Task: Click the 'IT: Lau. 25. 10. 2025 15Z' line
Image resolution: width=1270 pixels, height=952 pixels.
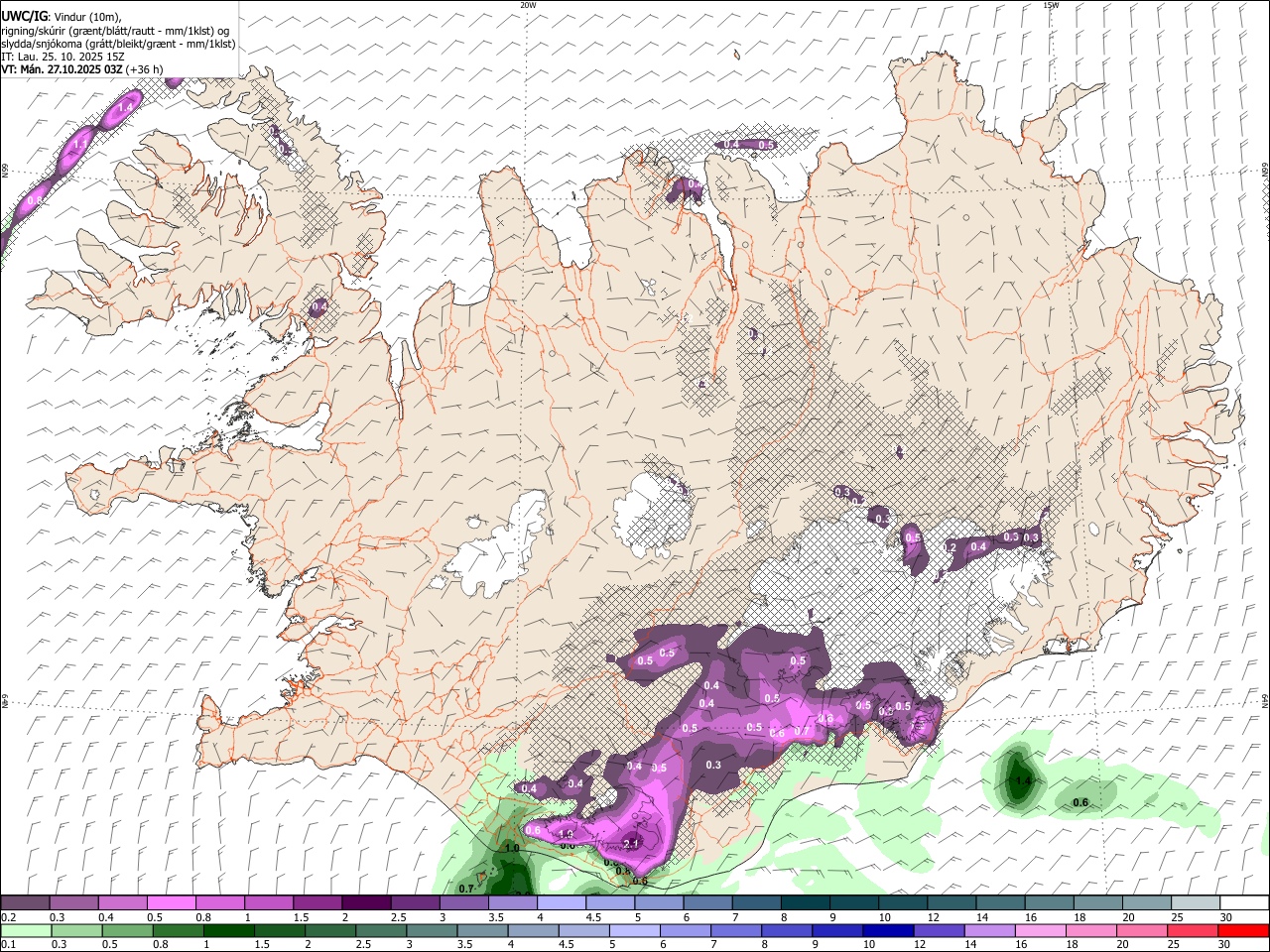Action: pos(63,57)
